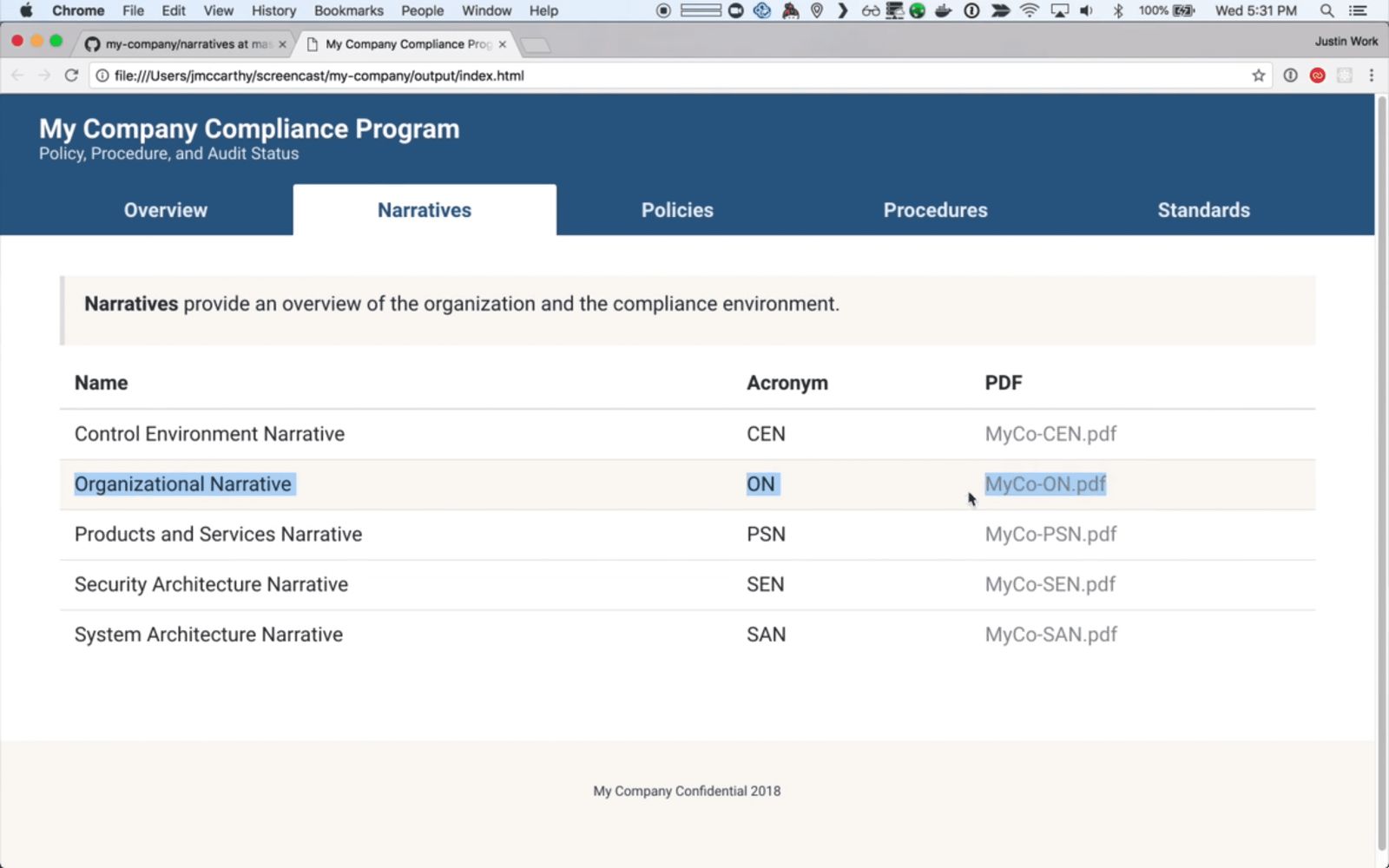Viewport: 1389px width, 868px height.
Task: Click the Bluetooth icon in the menu bar
Action: [1118, 10]
